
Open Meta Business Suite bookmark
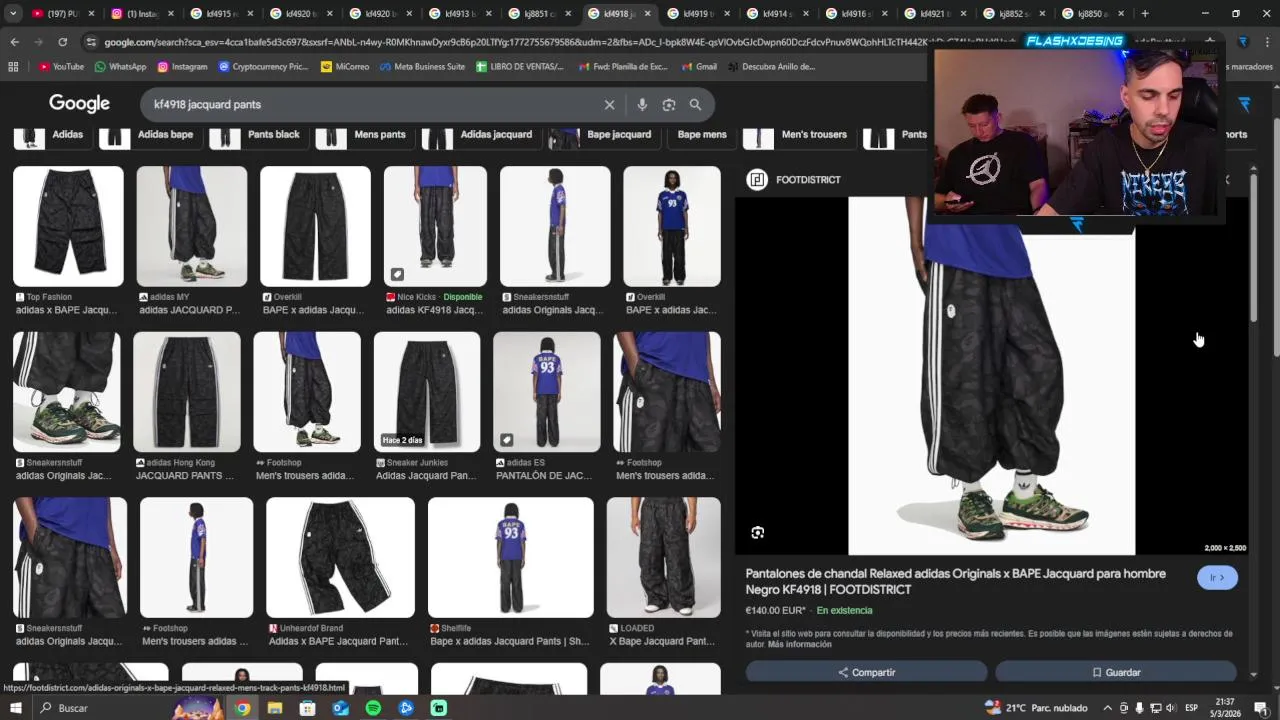(422, 67)
